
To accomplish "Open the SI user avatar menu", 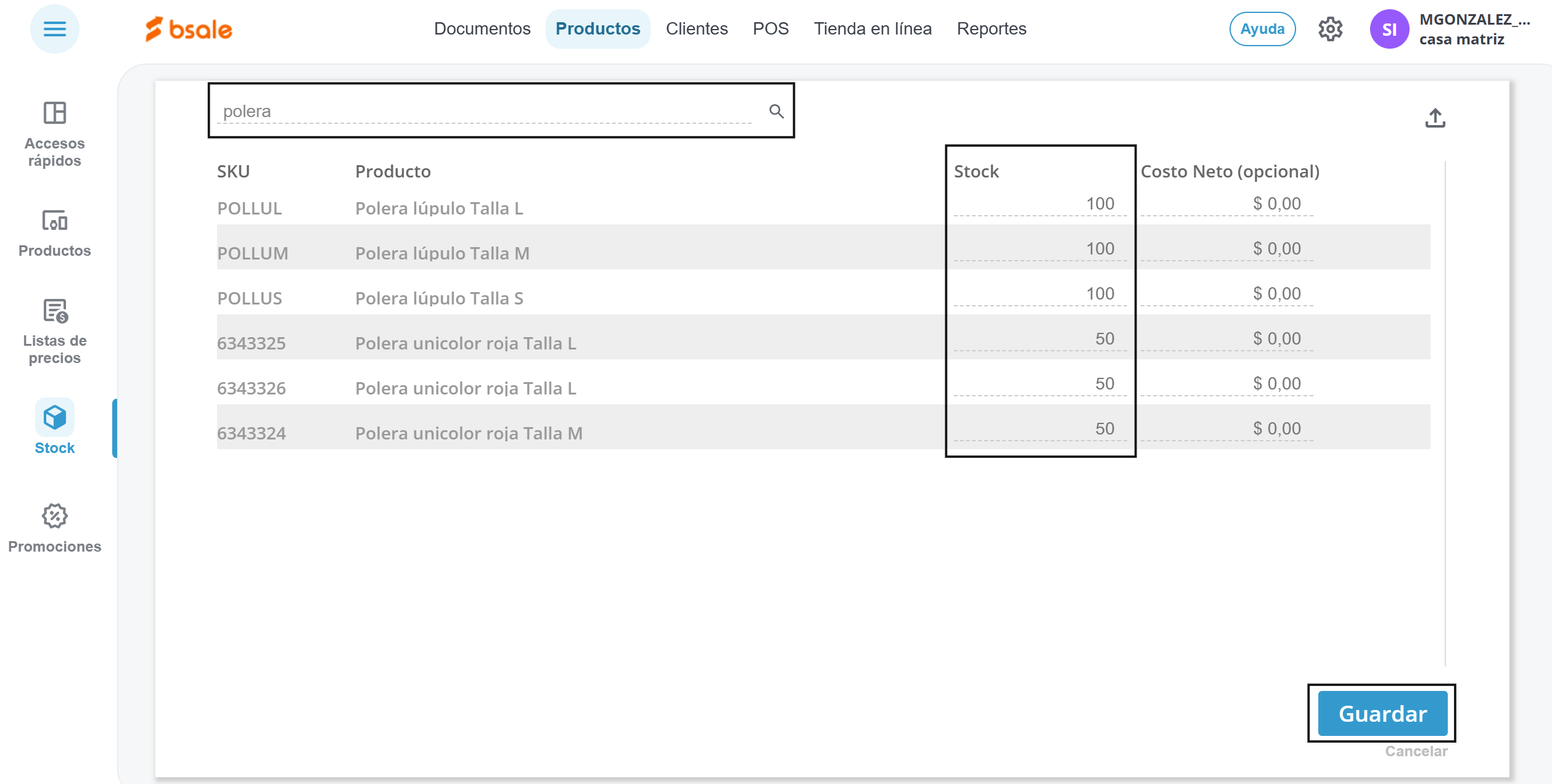I will [x=1389, y=29].
